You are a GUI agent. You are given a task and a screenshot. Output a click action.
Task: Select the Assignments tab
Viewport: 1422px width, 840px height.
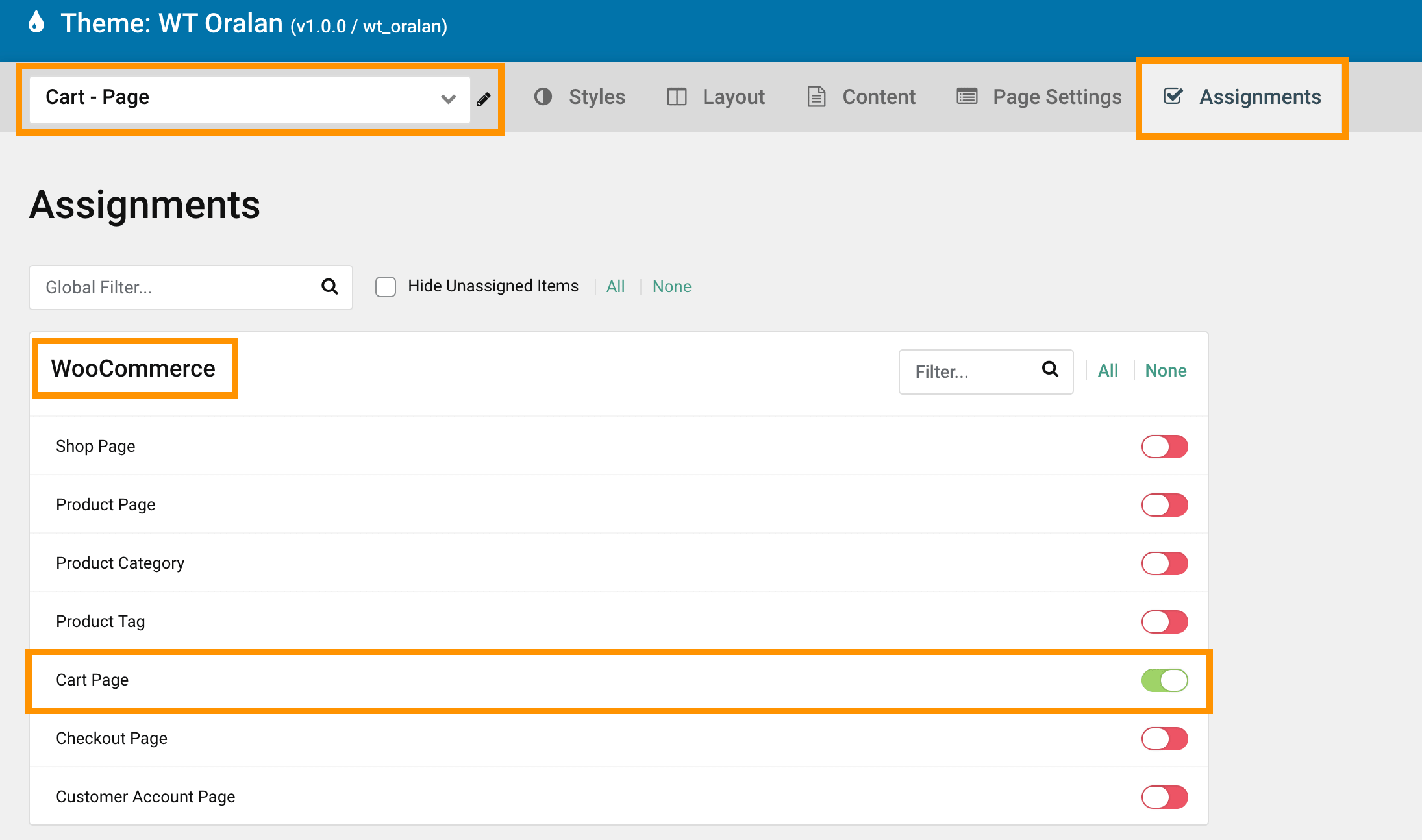click(1241, 97)
